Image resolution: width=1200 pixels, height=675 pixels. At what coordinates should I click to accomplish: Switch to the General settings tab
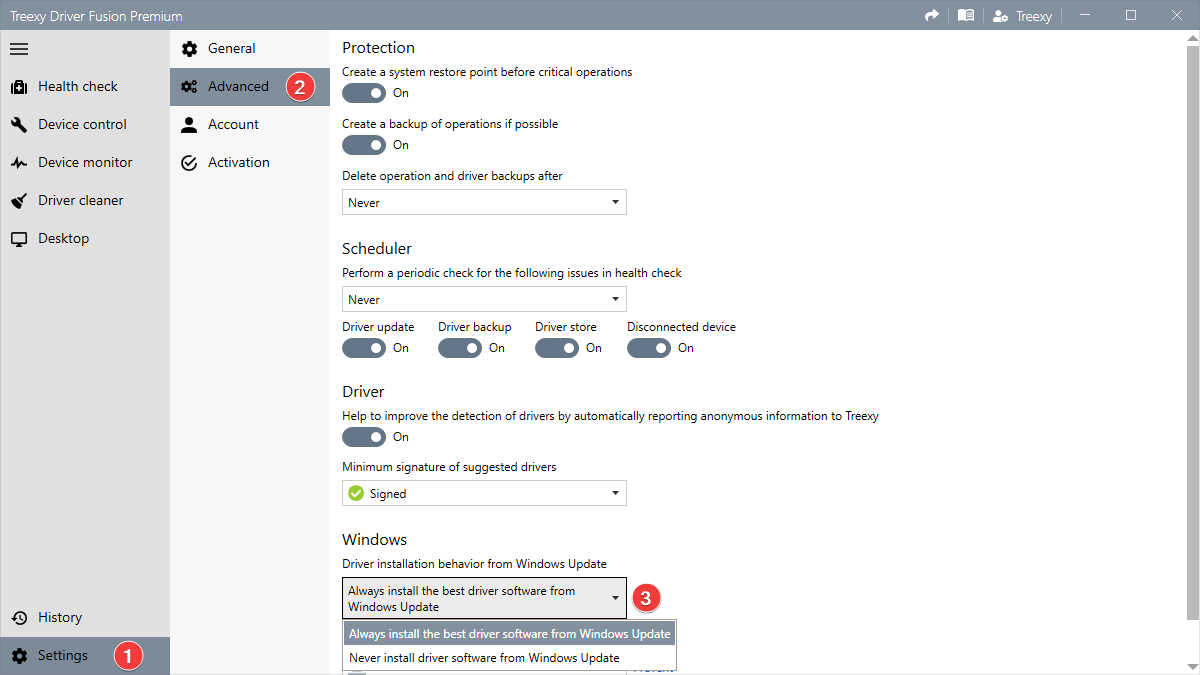231,48
